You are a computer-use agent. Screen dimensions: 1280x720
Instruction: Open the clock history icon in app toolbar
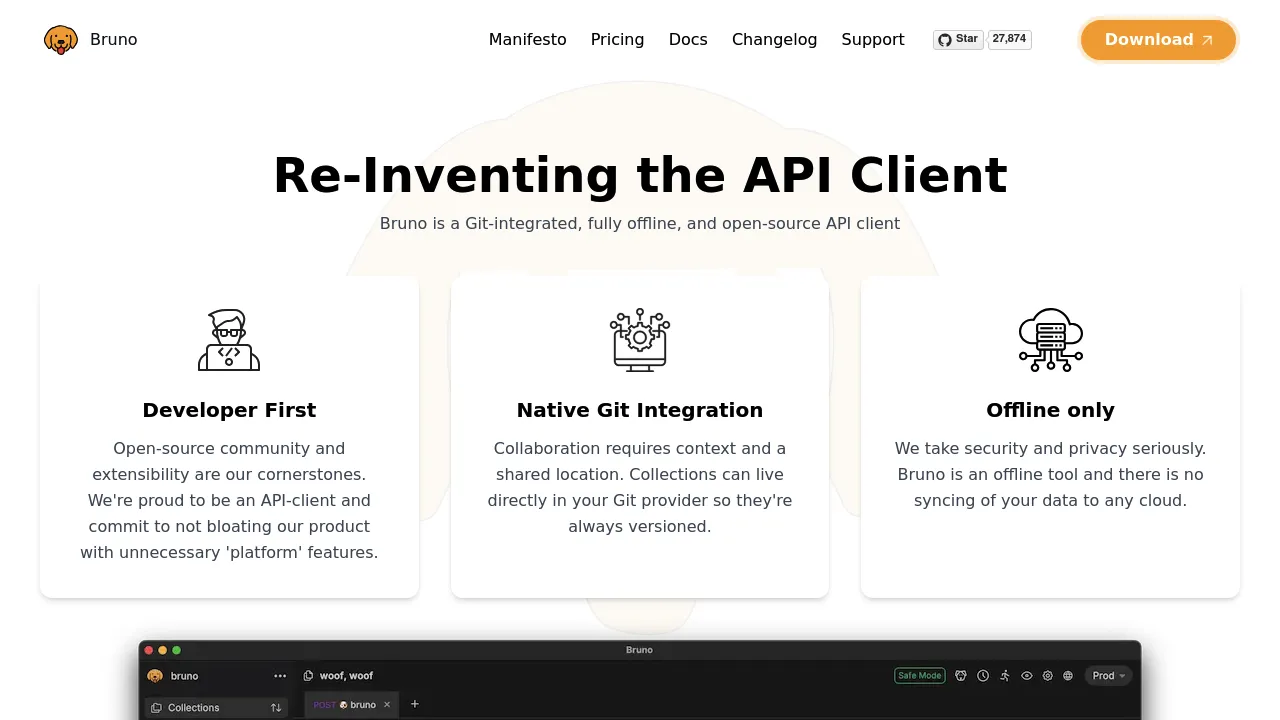point(983,676)
